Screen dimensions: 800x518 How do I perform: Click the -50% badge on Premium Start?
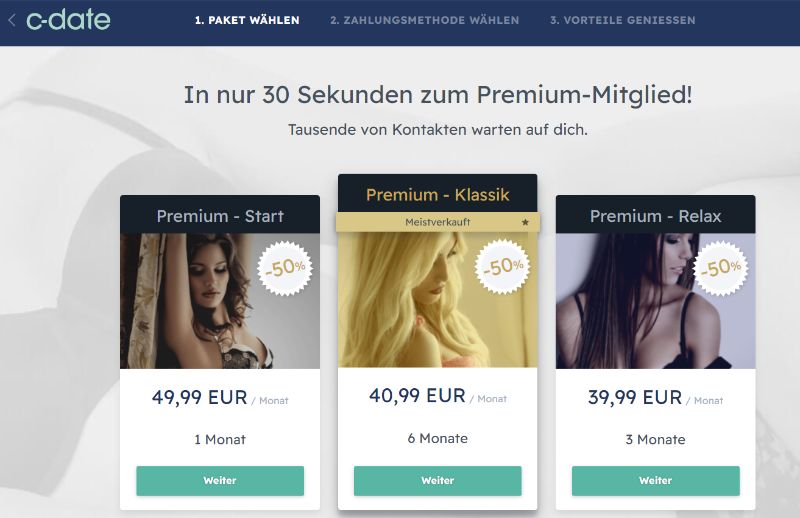(x=285, y=268)
